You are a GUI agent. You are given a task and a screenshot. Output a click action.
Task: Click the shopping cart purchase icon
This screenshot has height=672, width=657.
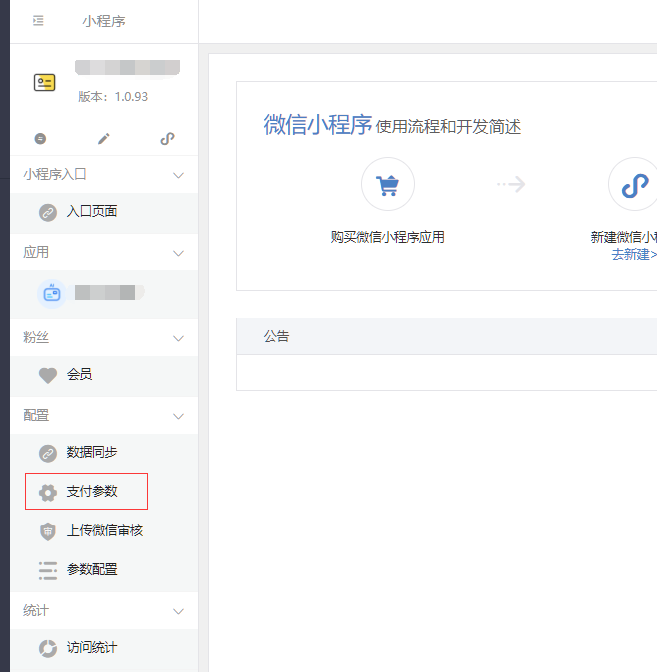(x=387, y=185)
